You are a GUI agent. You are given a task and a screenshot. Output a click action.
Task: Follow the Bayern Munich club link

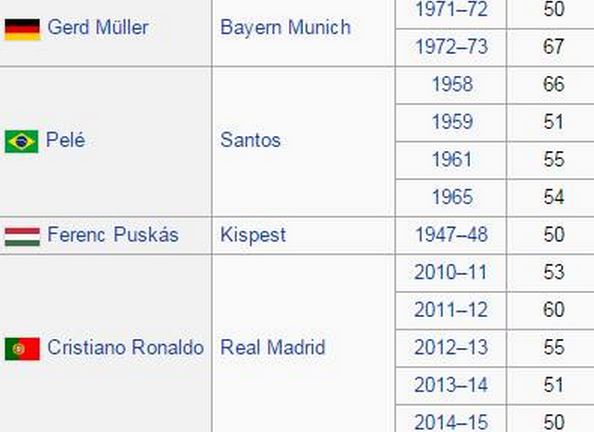tap(285, 28)
